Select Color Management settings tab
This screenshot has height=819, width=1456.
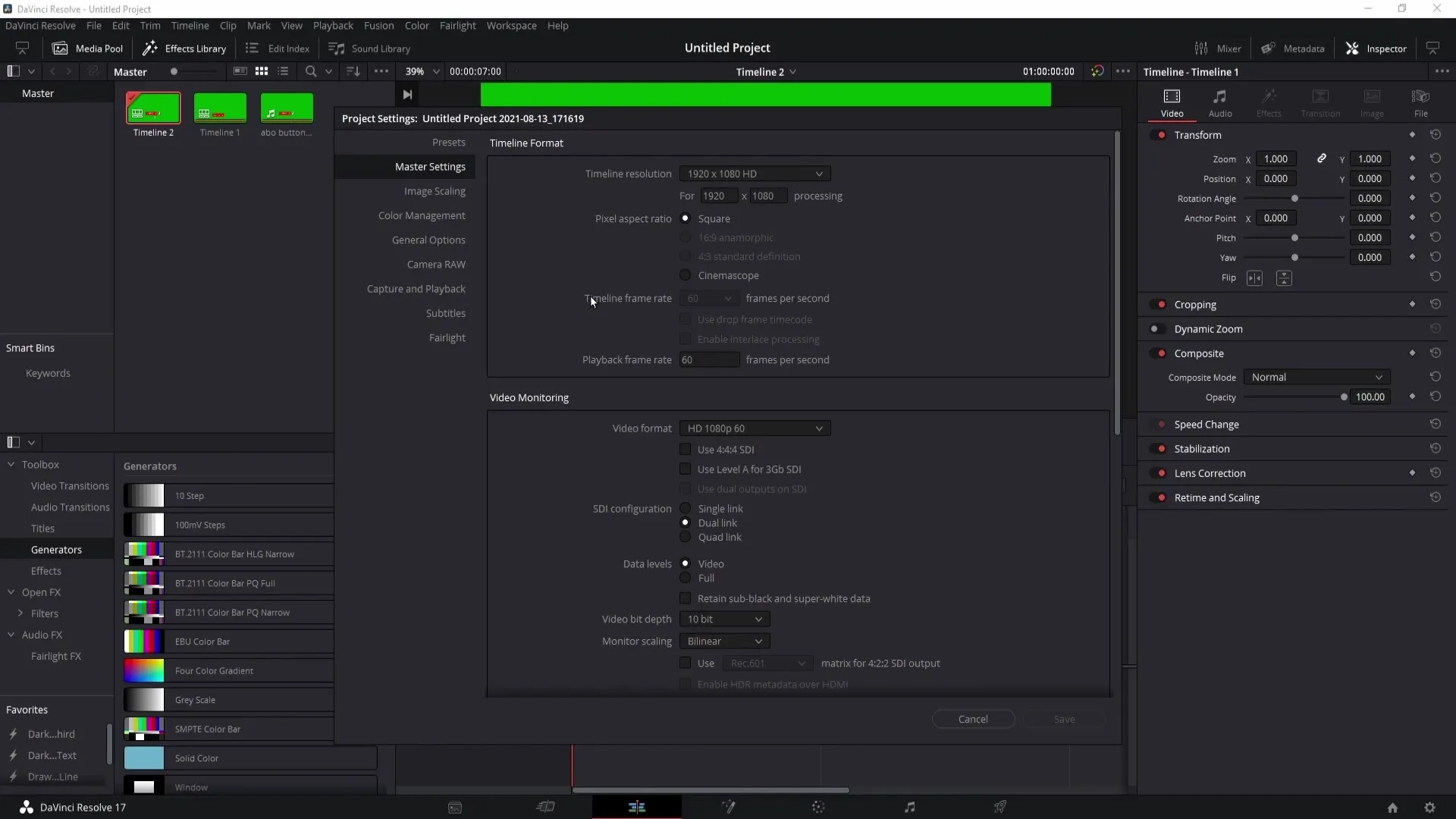coord(420,215)
